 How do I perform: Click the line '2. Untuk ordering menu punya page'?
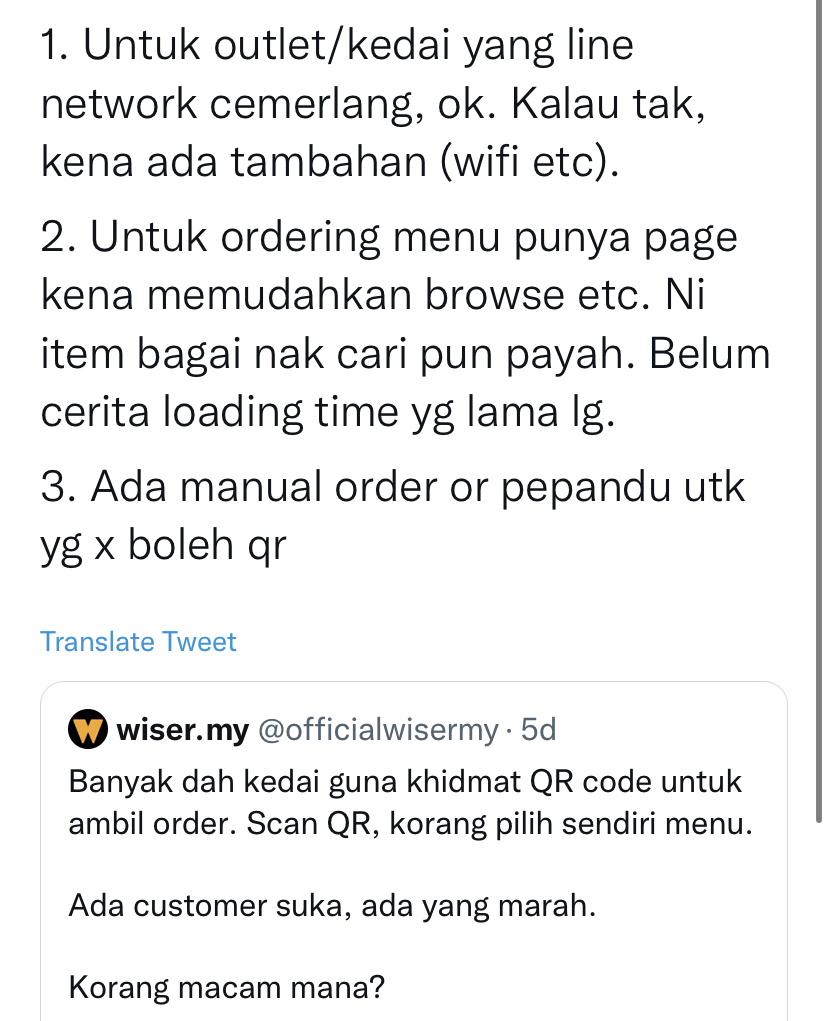(389, 238)
